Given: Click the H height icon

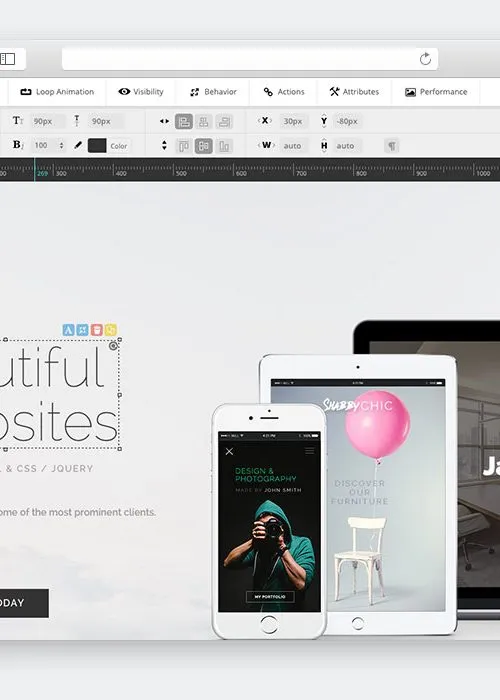Looking at the screenshot, I should pyautogui.click(x=324, y=146).
